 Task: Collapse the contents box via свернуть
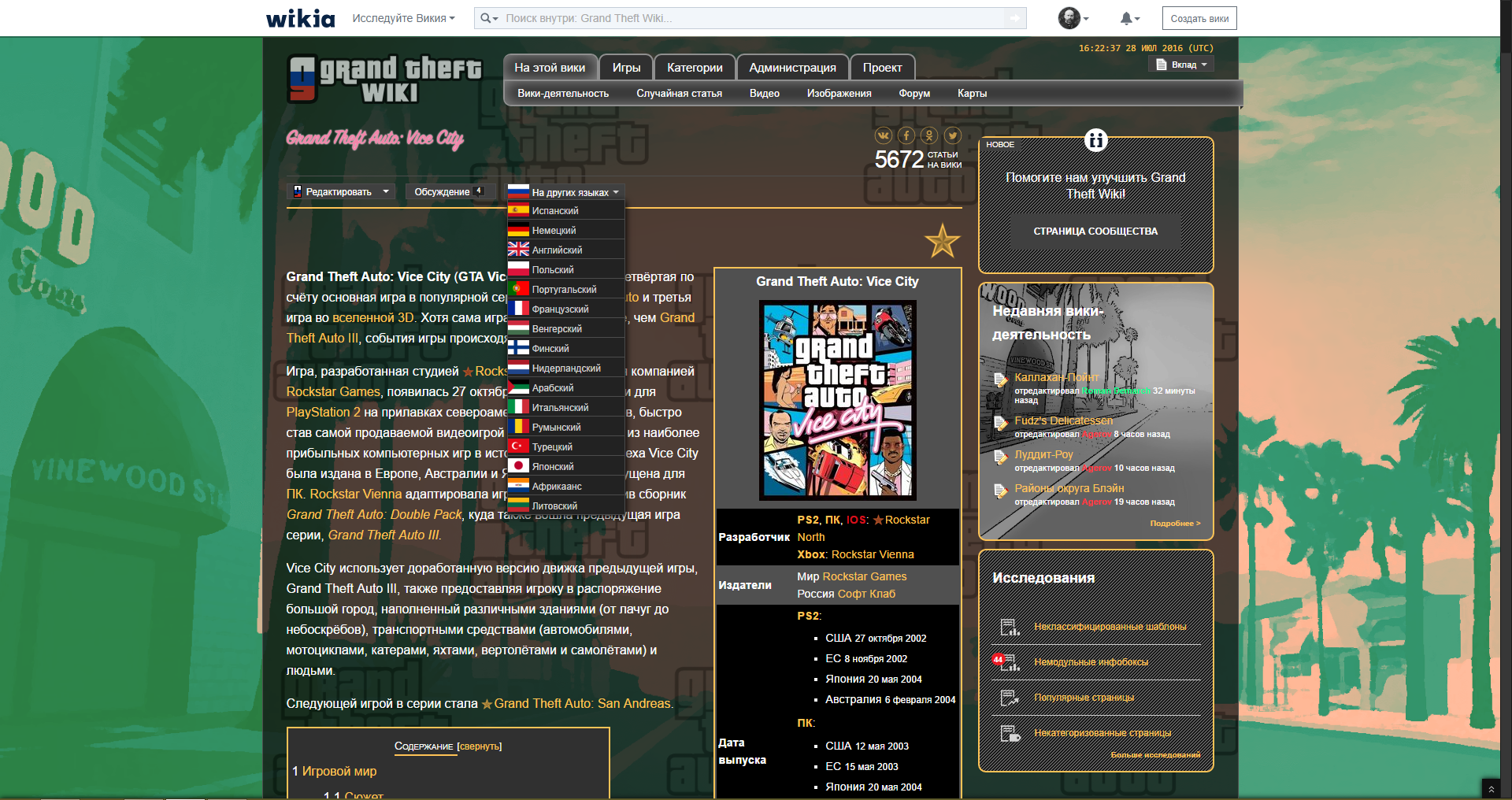[x=480, y=746]
